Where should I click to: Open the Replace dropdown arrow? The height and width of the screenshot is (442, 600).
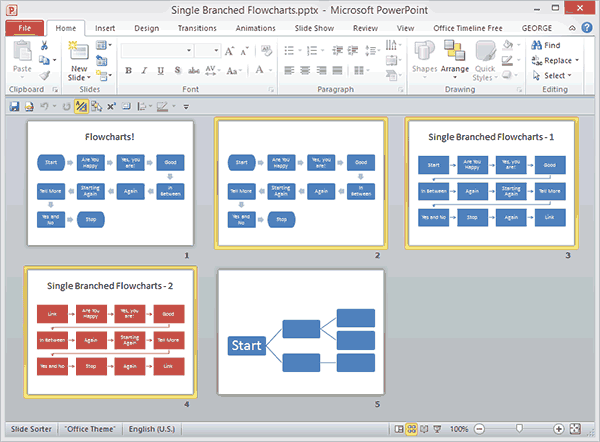[x=577, y=60]
